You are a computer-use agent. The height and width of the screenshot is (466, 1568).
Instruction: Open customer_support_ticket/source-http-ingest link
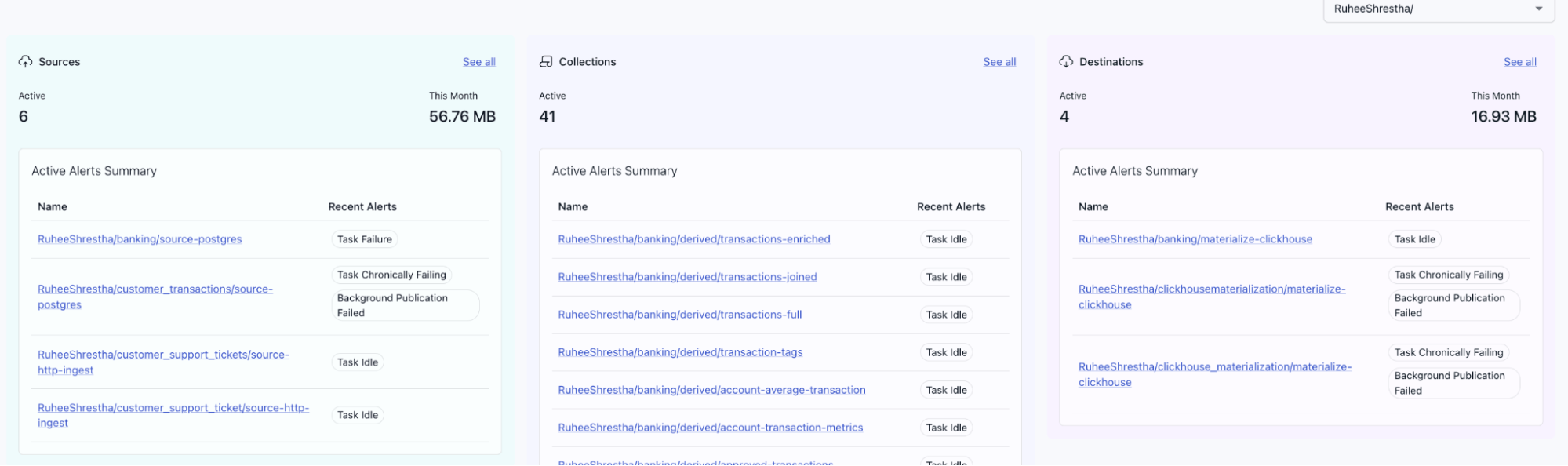click(173, 415)
